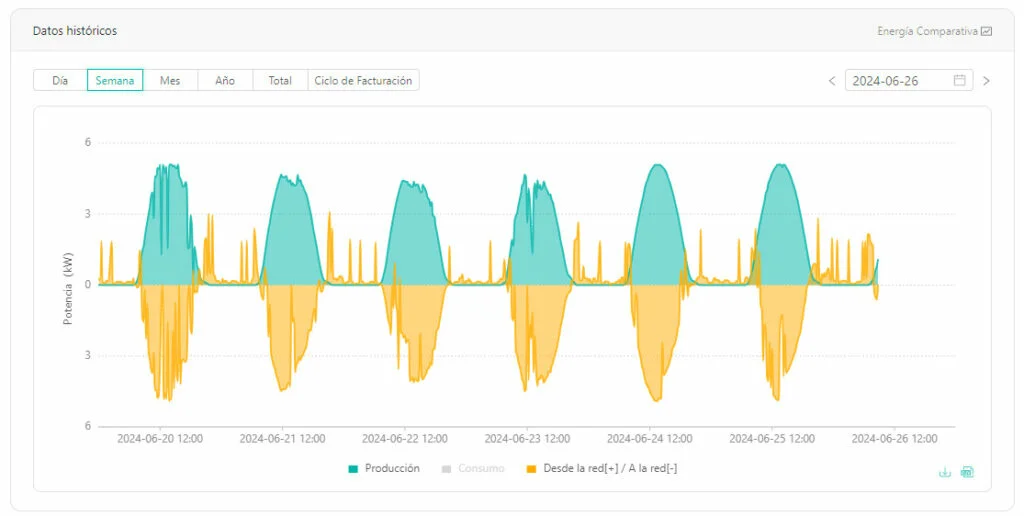This screenshot has width=1024, height=516.
Task: Click axis label 2024-06-26 12:00
Action: [x=895, y=439]
